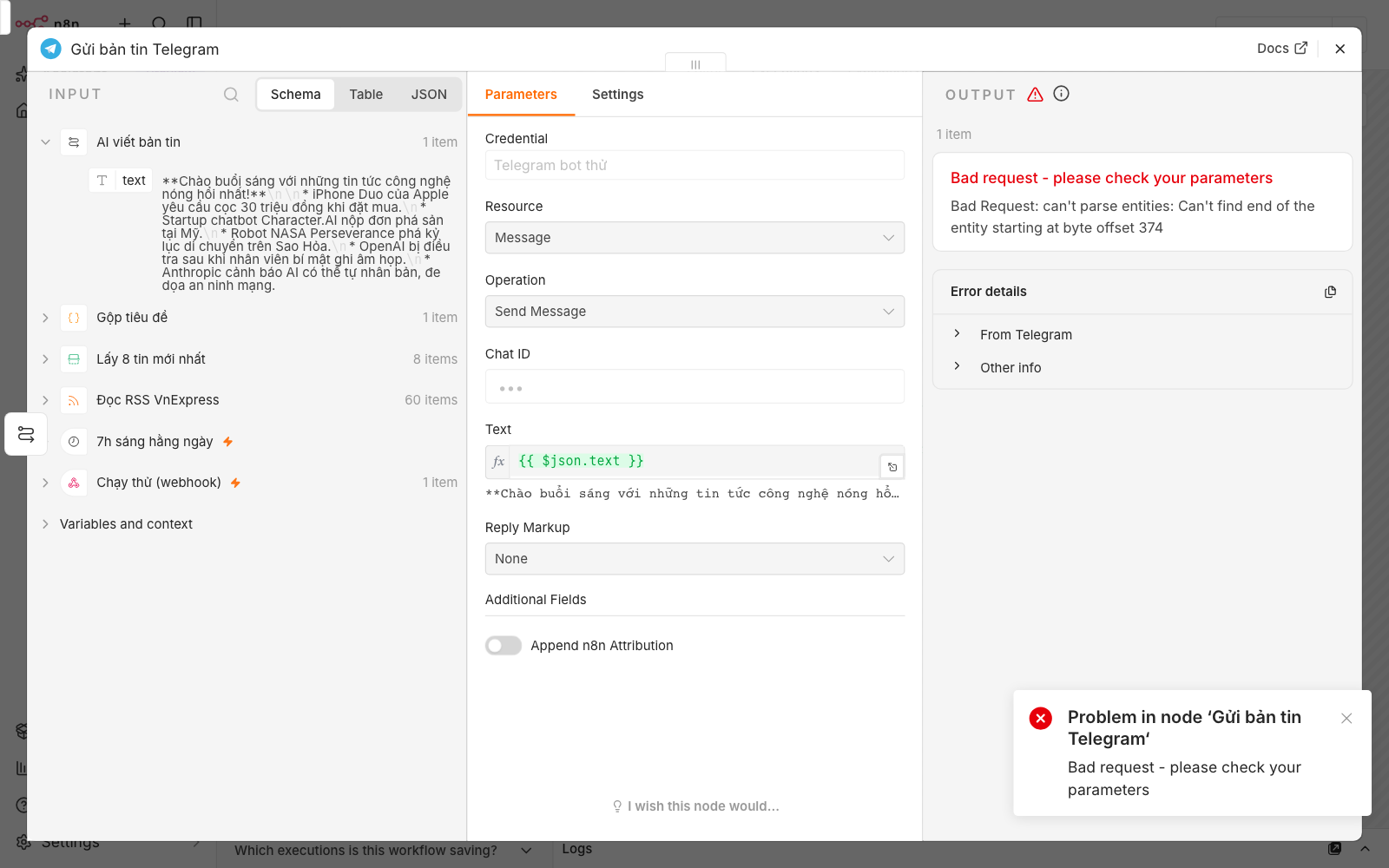Click the 7h sáng hằng ngày clock icon
1389x868 pixels.
74,442
